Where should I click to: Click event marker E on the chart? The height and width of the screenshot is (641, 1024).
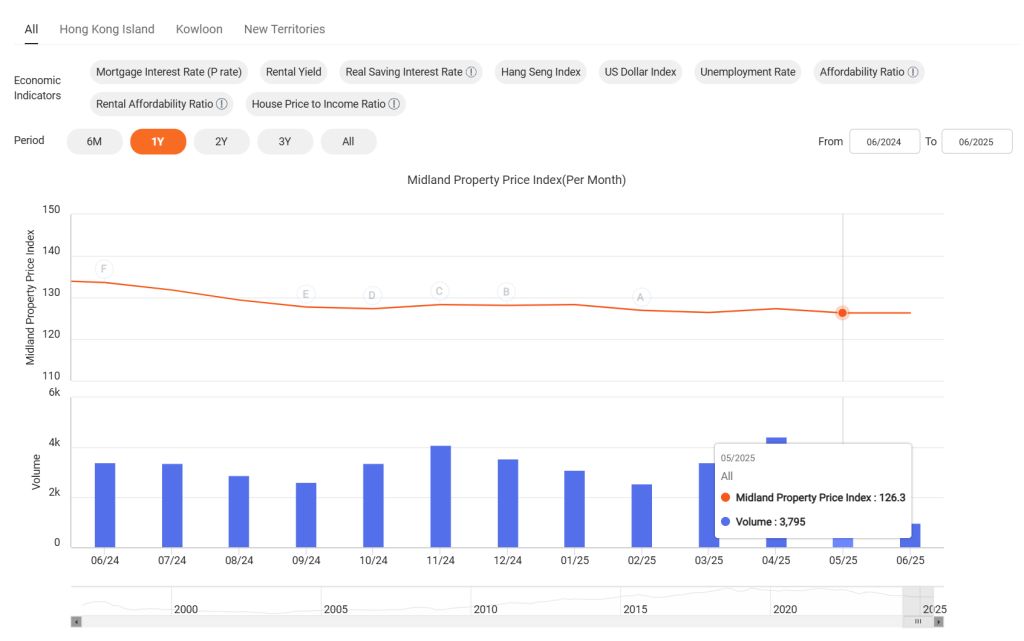click(306, 294)
